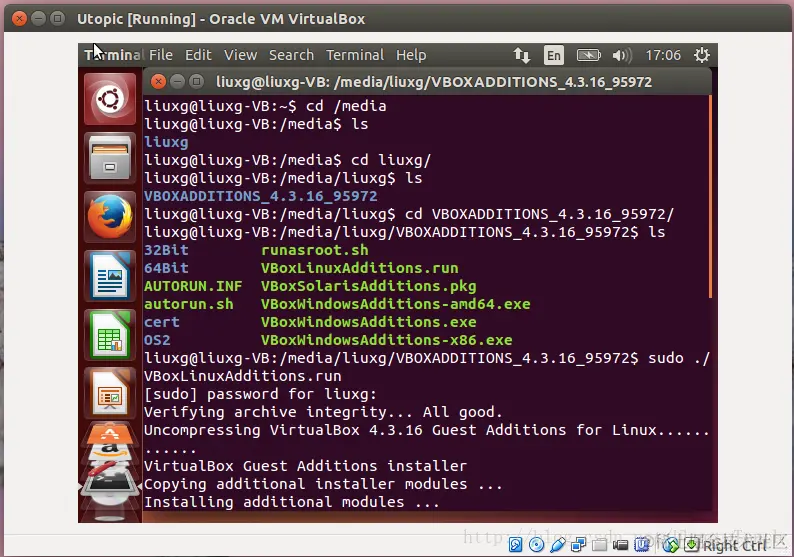Open the battery indicator menu
This screenshot has height=557, width=794.
[x=588, y=55]
